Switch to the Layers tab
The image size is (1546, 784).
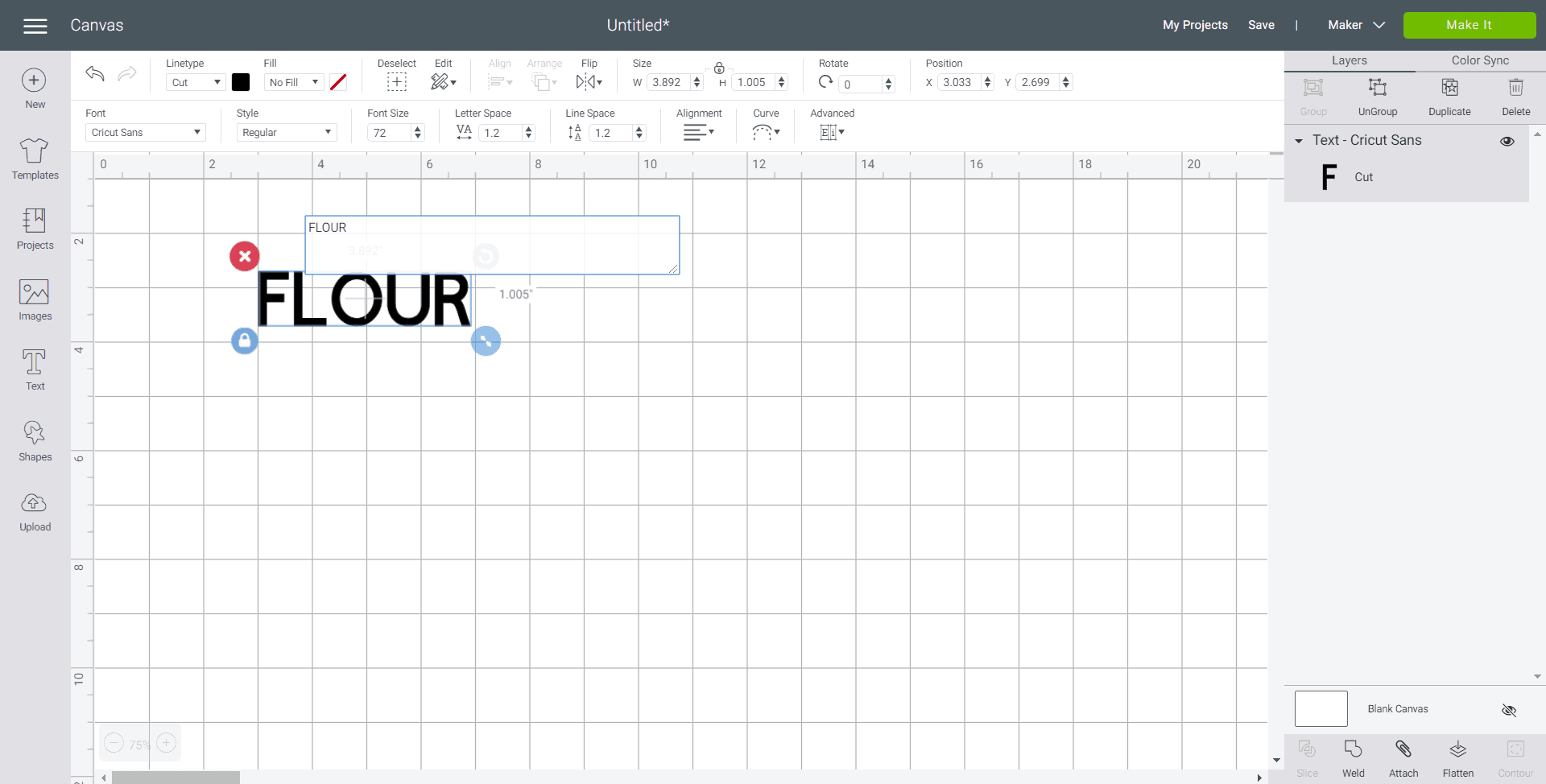point(1350,60)
